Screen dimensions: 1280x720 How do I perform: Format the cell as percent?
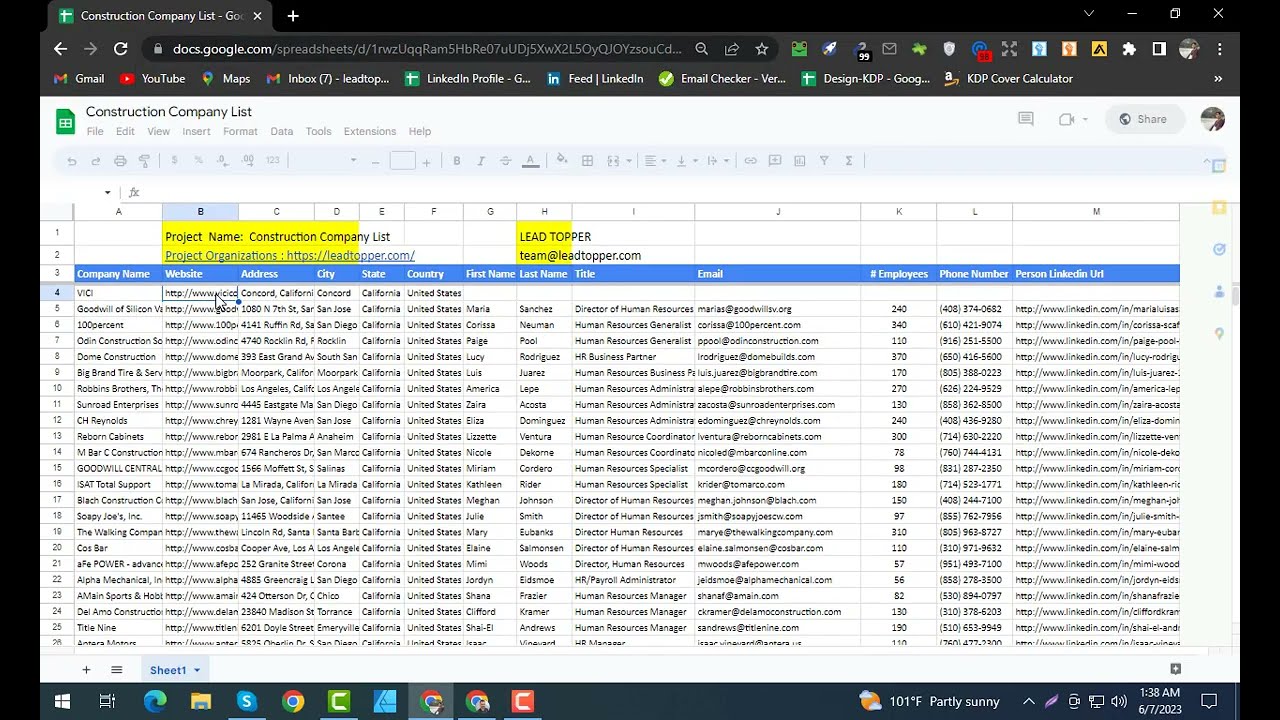(198, 161)
